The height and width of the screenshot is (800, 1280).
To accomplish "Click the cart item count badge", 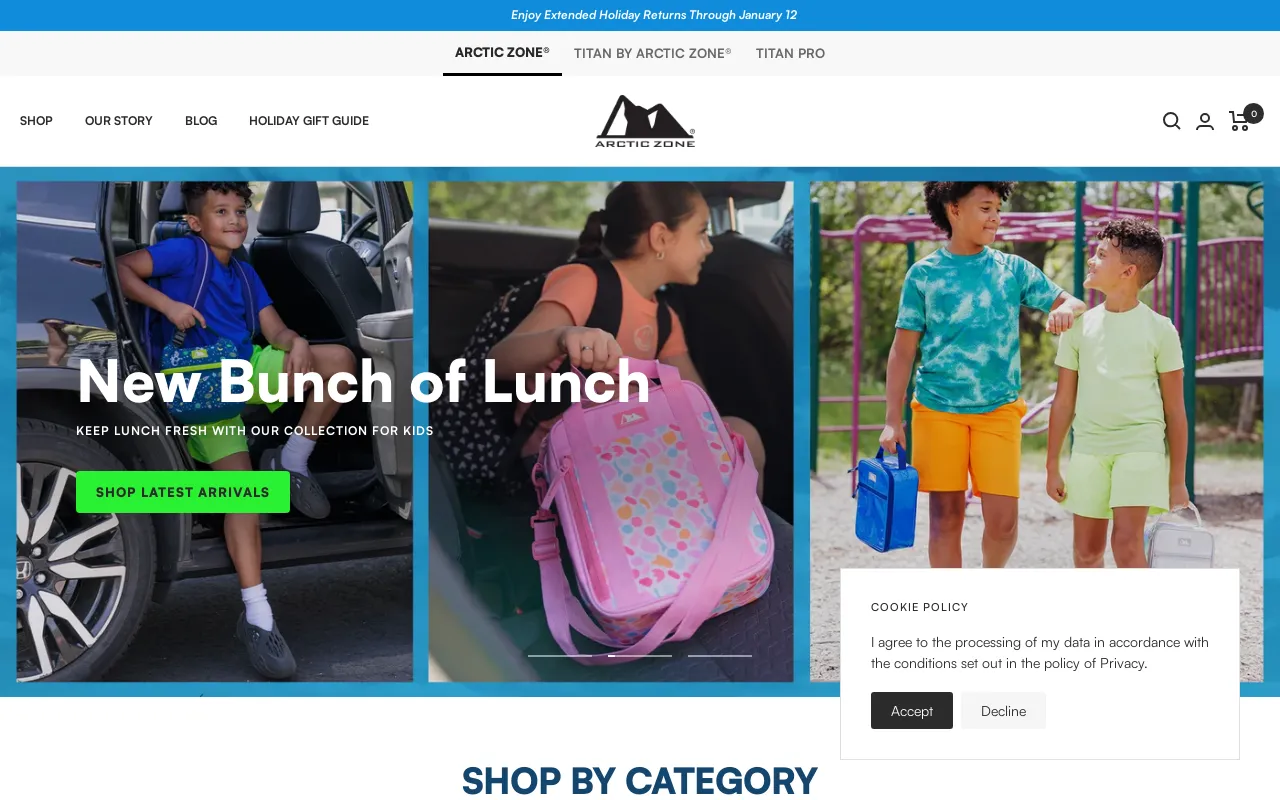I will 1254,114.
